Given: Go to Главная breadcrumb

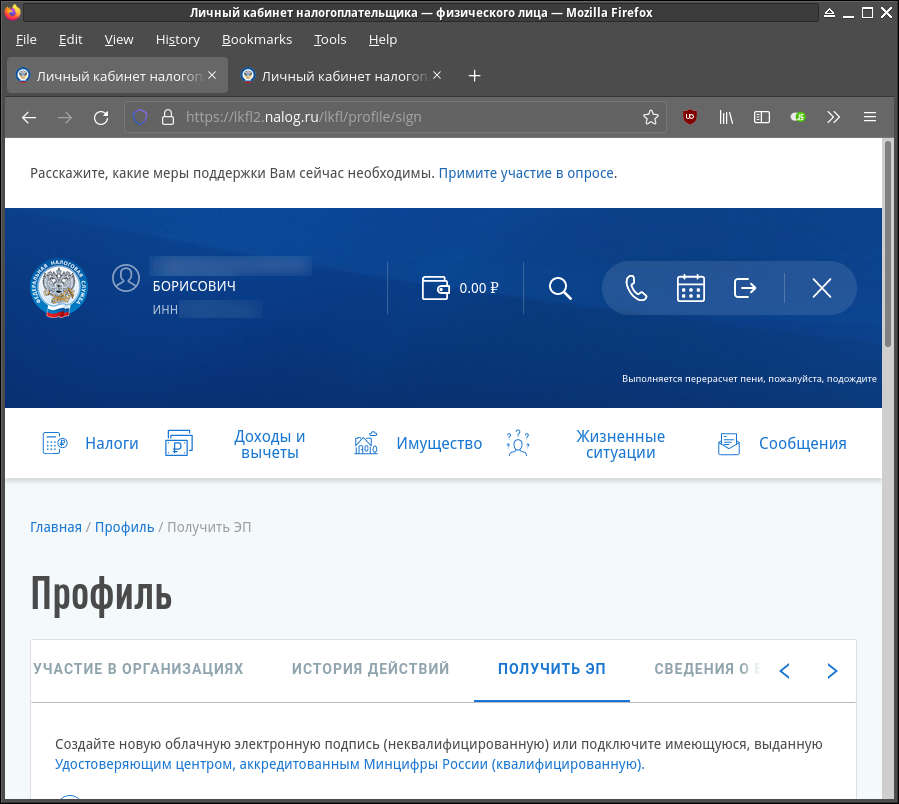Looking at the screenshot, I should [56, 527].
